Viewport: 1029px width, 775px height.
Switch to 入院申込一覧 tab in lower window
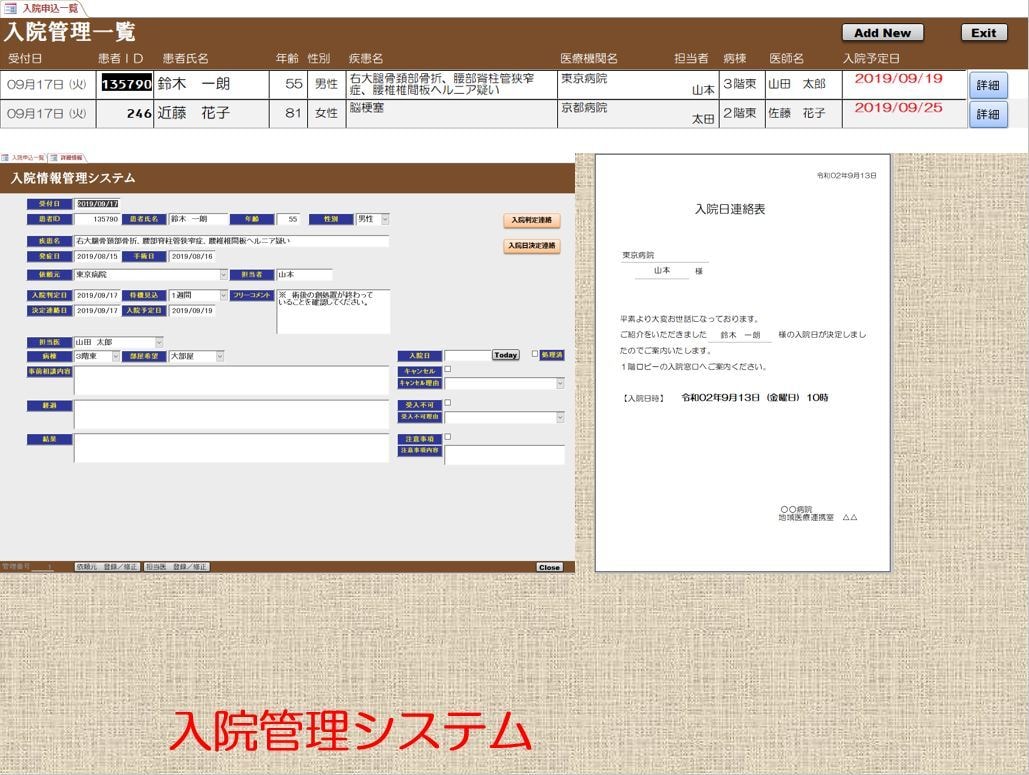23,157
